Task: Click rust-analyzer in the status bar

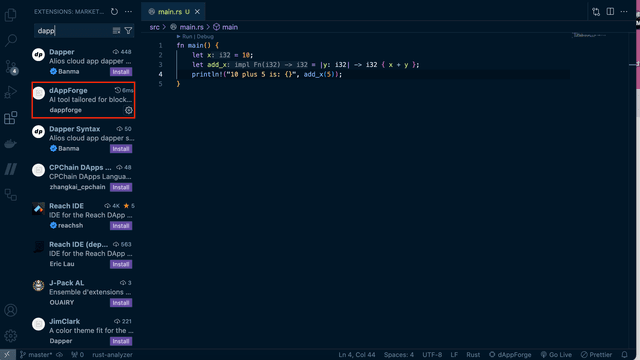Action: (x=112, y=355)
